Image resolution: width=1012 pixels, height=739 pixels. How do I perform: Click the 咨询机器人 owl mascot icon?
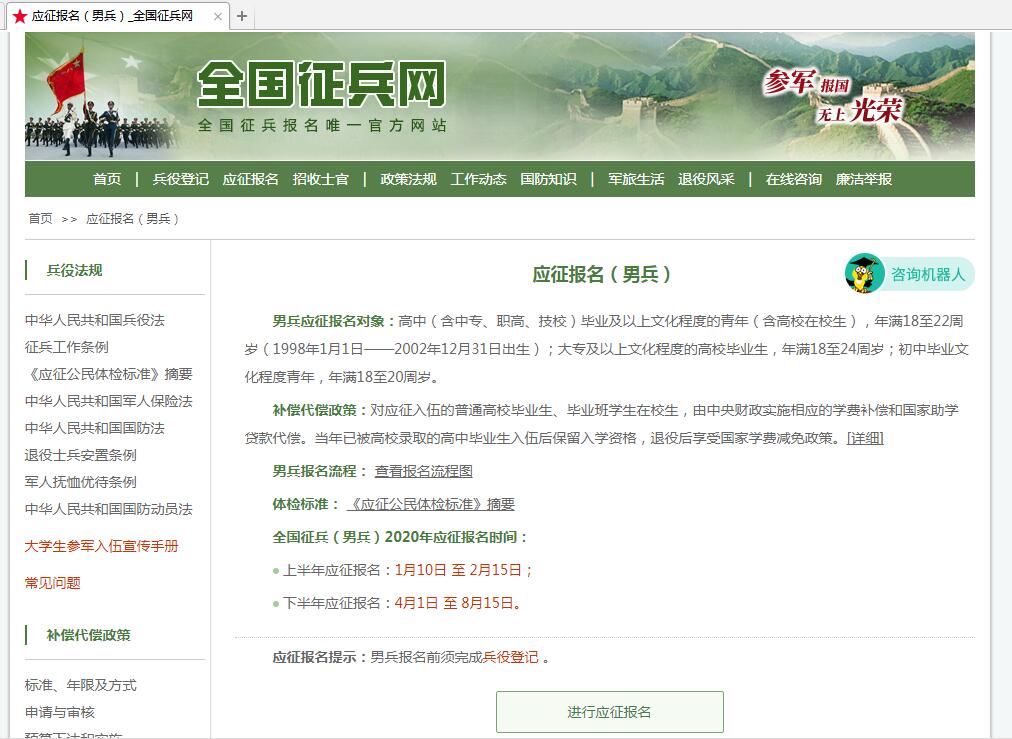864,273
